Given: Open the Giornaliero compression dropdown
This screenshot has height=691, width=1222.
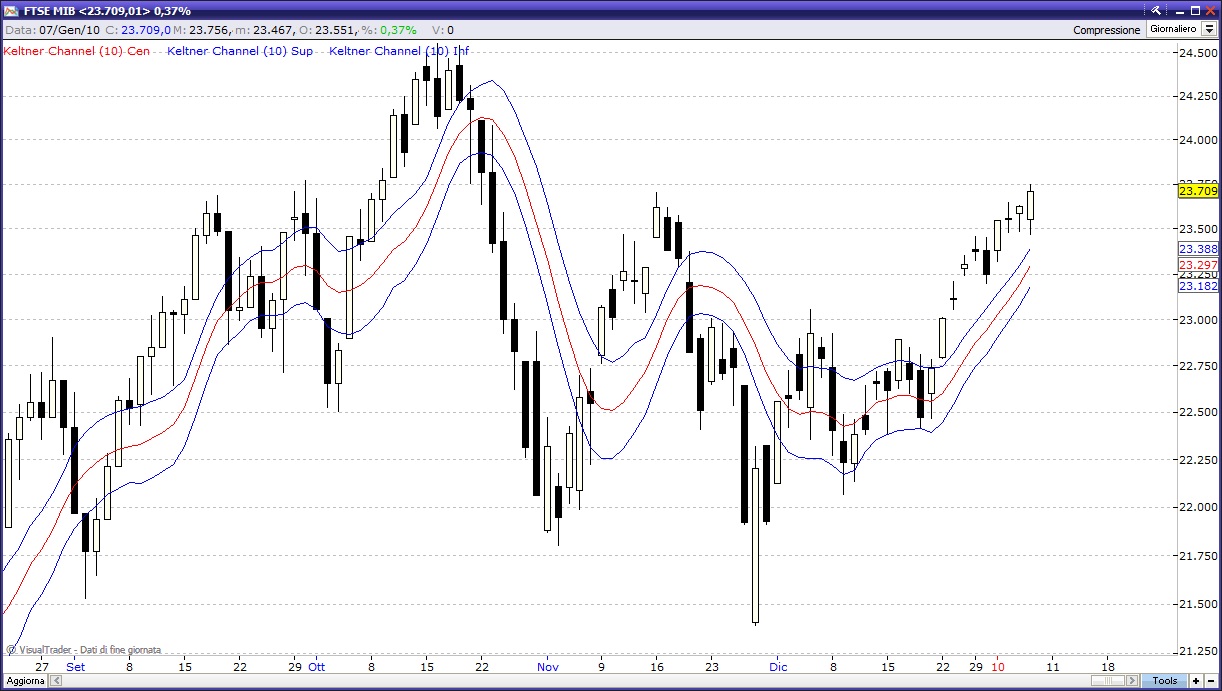Looking at the screenshot, I should [1172, 30].
